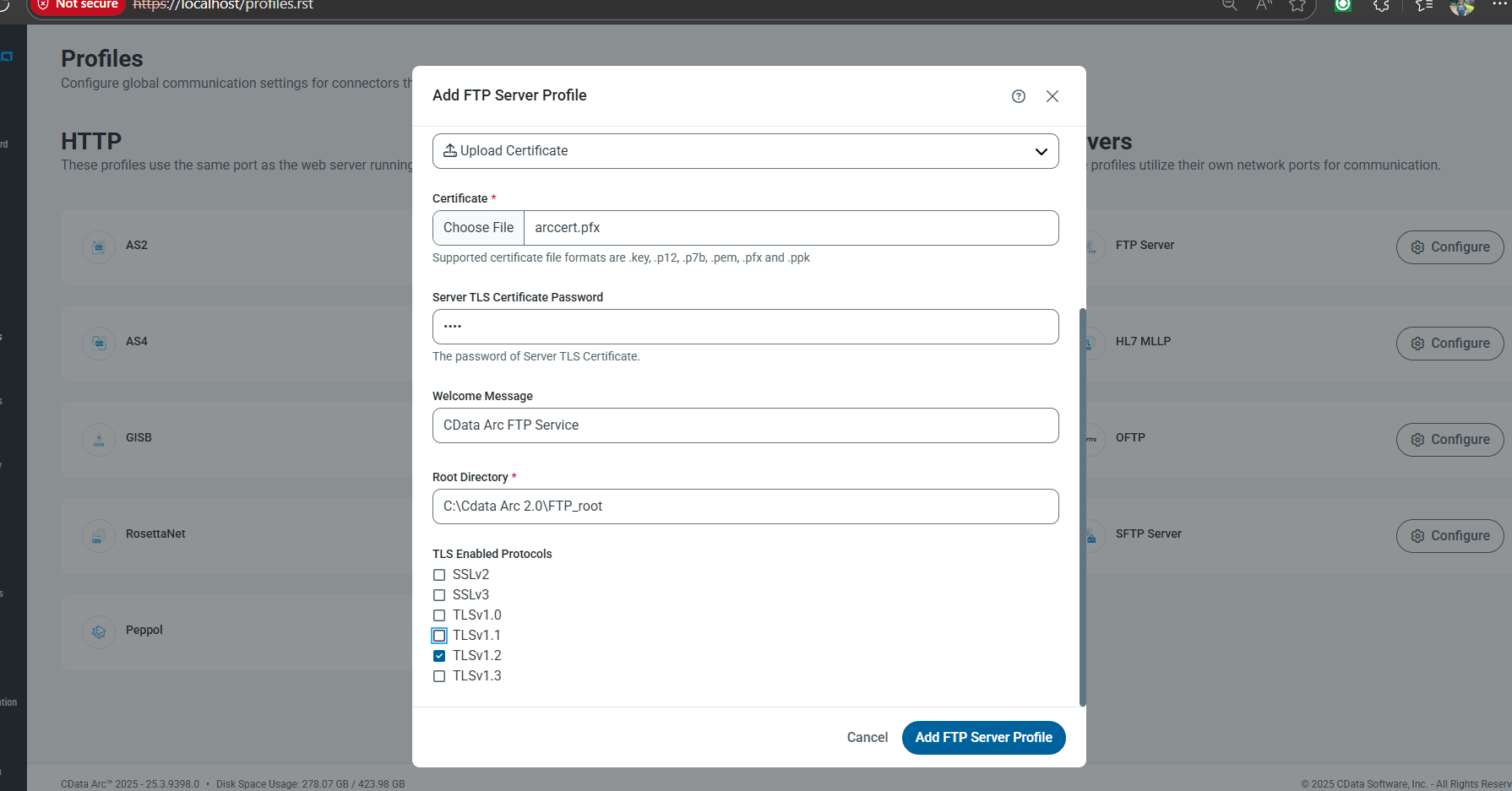The height and width of the screenshot is (791, 1512).
Task: Click the Server TLS Certificate Password field
Action: pyautogui.click(x=745, y=327)
